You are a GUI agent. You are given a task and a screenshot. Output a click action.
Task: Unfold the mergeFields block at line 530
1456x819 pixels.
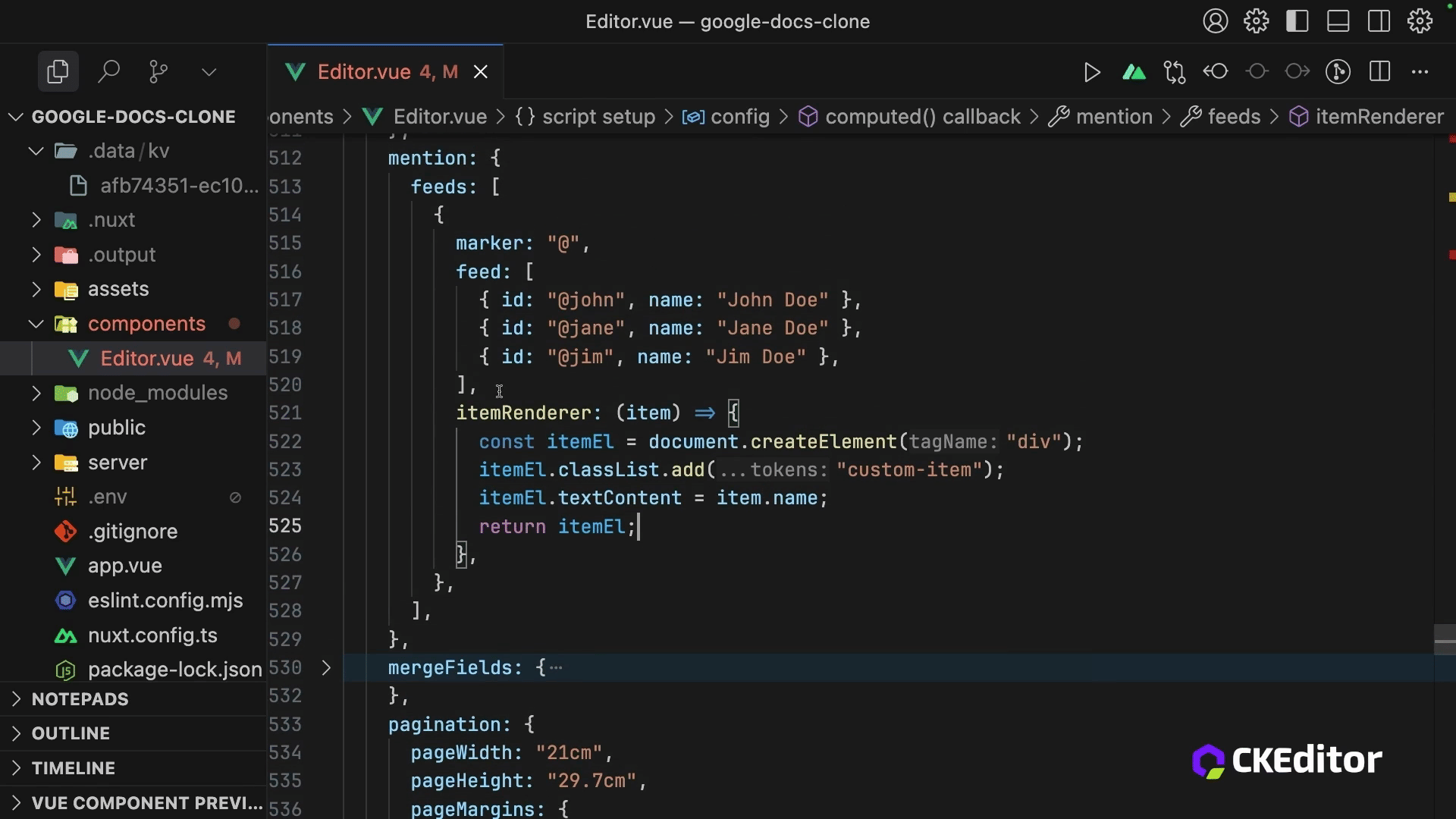point(326,668)
